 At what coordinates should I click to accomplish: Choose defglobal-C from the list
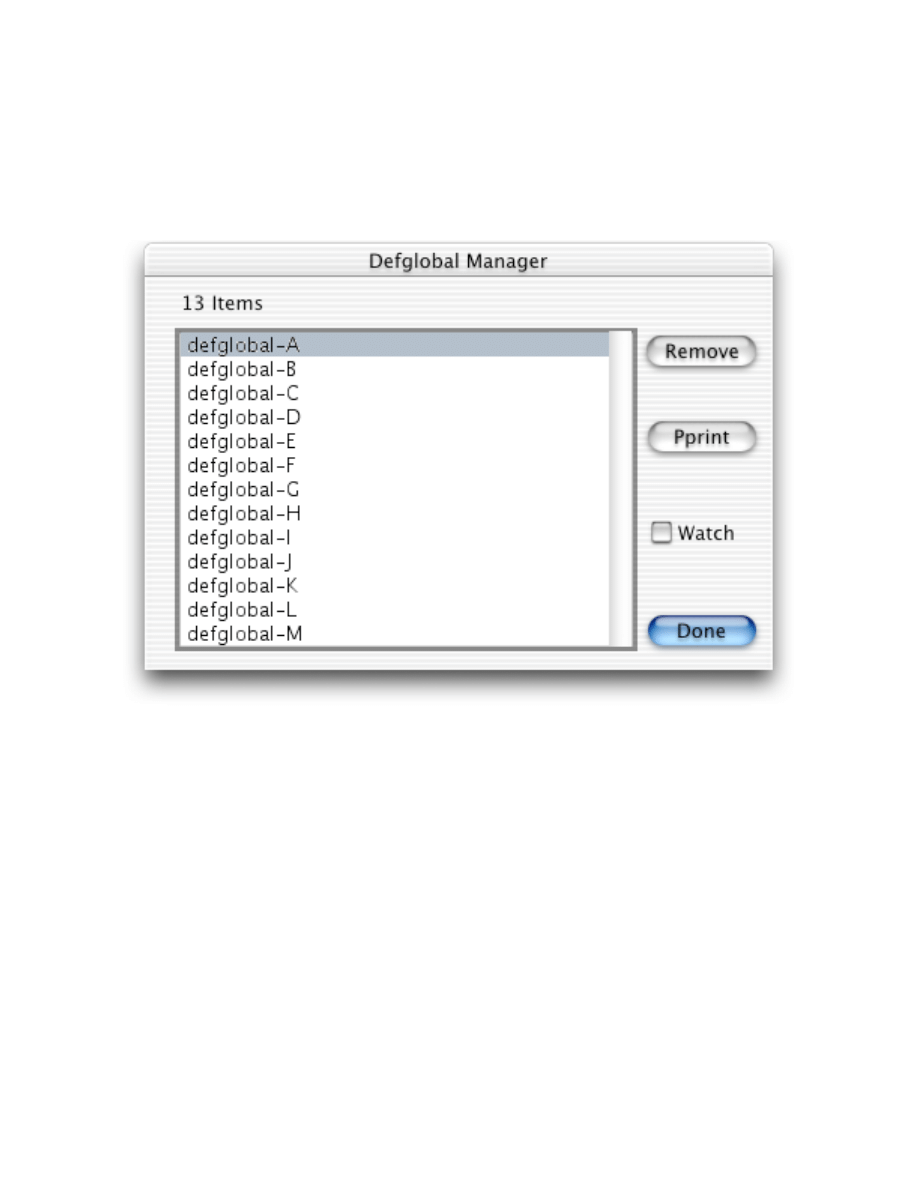tap(395, 393)
